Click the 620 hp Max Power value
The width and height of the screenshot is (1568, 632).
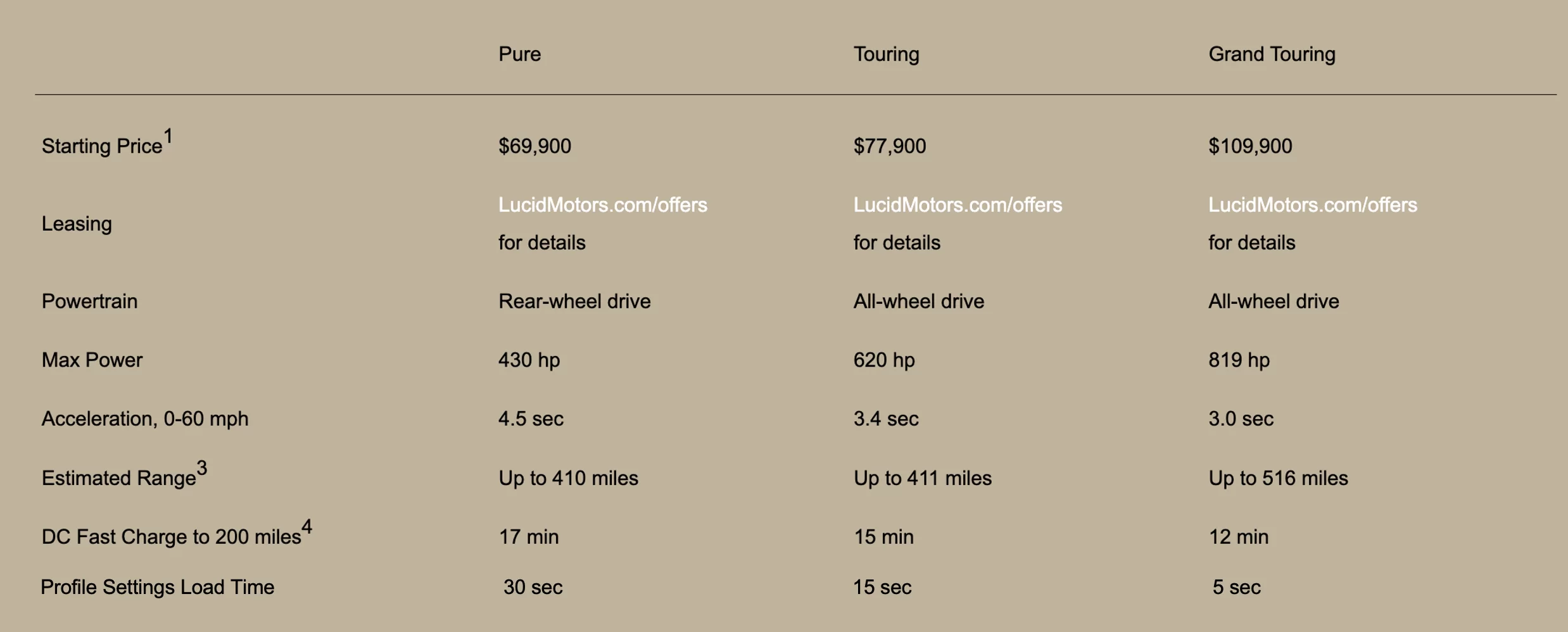[x=884, y=360]
